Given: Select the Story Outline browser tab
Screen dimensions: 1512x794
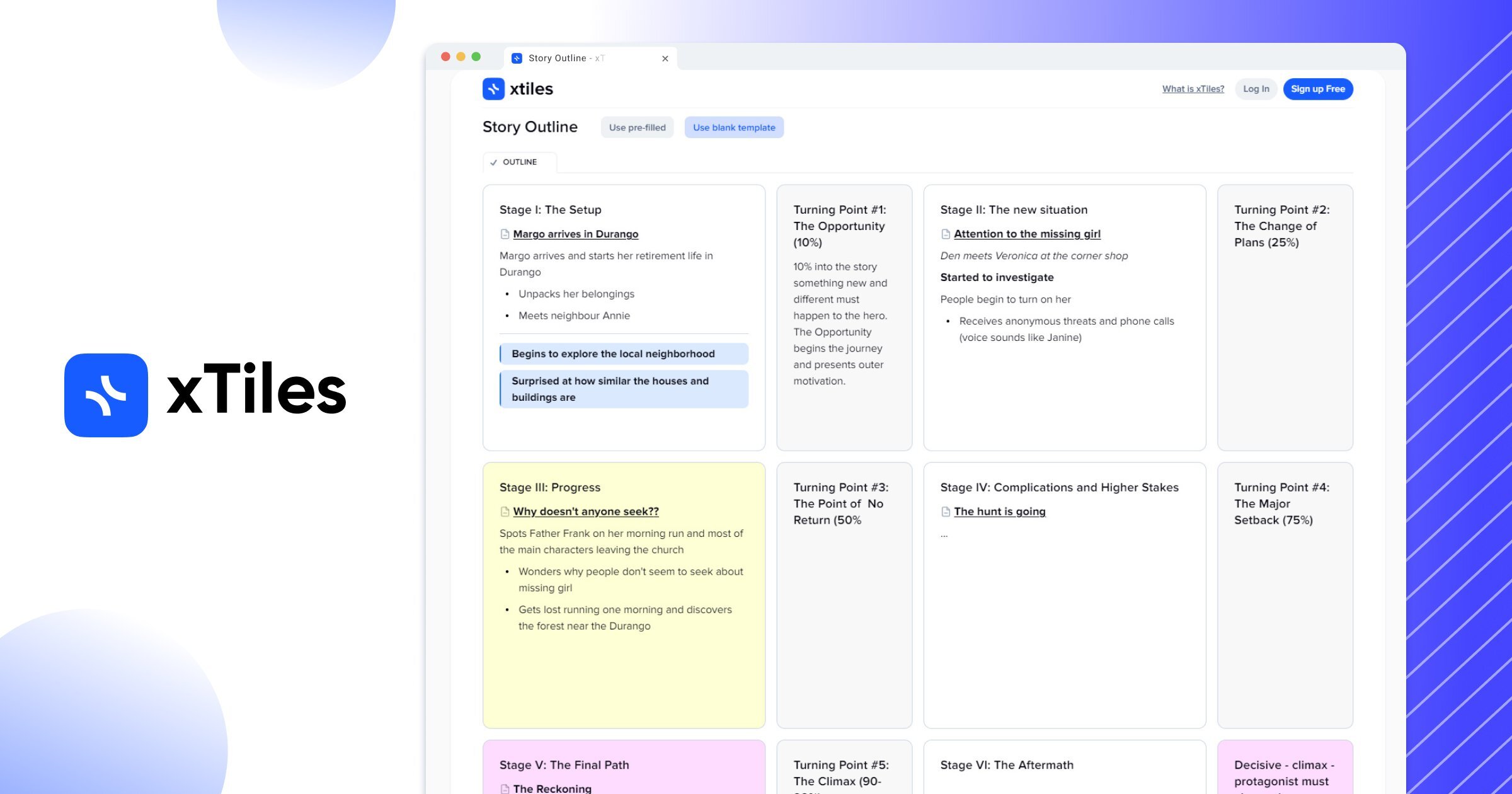Looking at the screenshot, I should [590, 58].
